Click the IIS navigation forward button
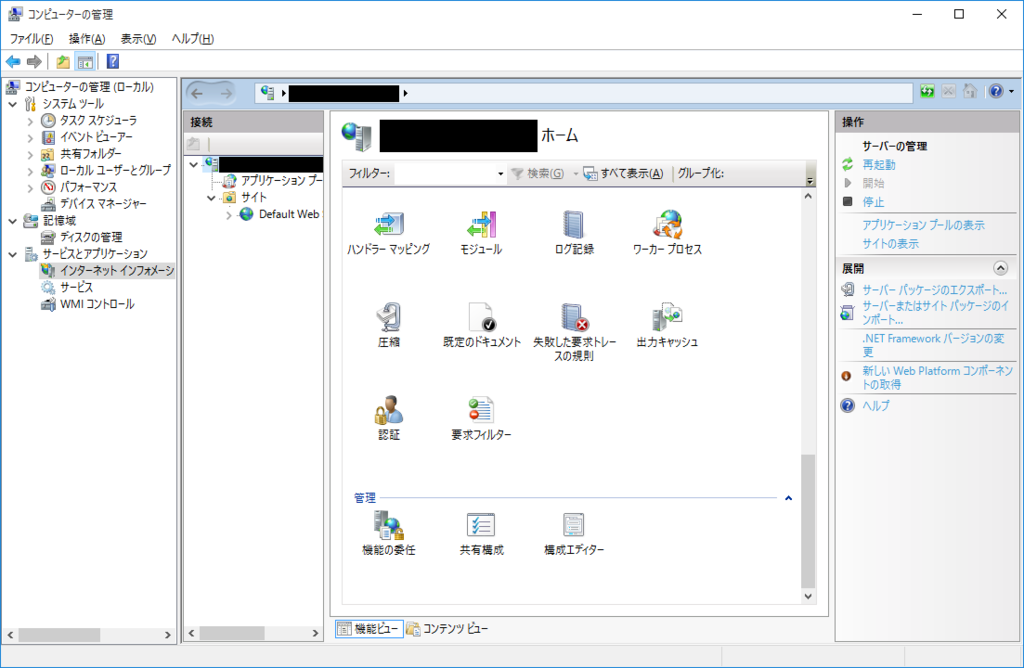The height and width of the screenshot is (668, 1024). coord(226,93)
